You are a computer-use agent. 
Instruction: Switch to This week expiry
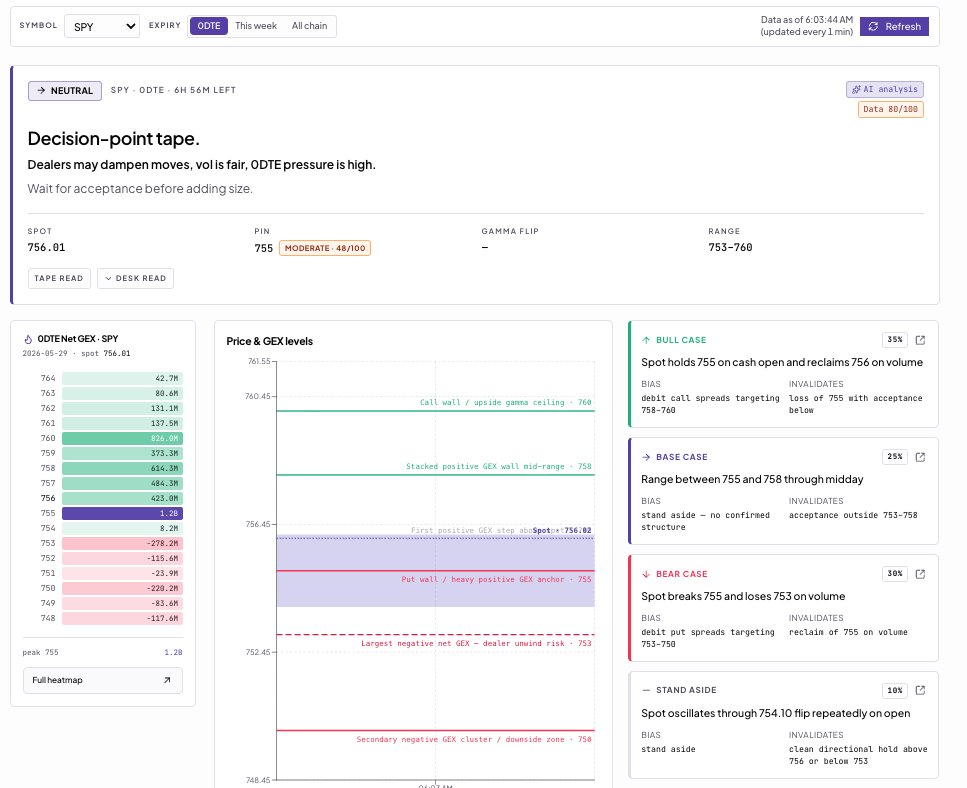pyautogui.click(x=256, y=26)
